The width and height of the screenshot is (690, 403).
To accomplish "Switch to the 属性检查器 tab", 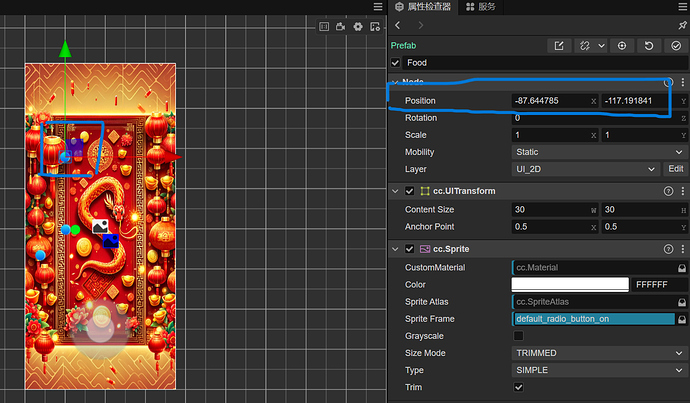I will click(423, 7).
